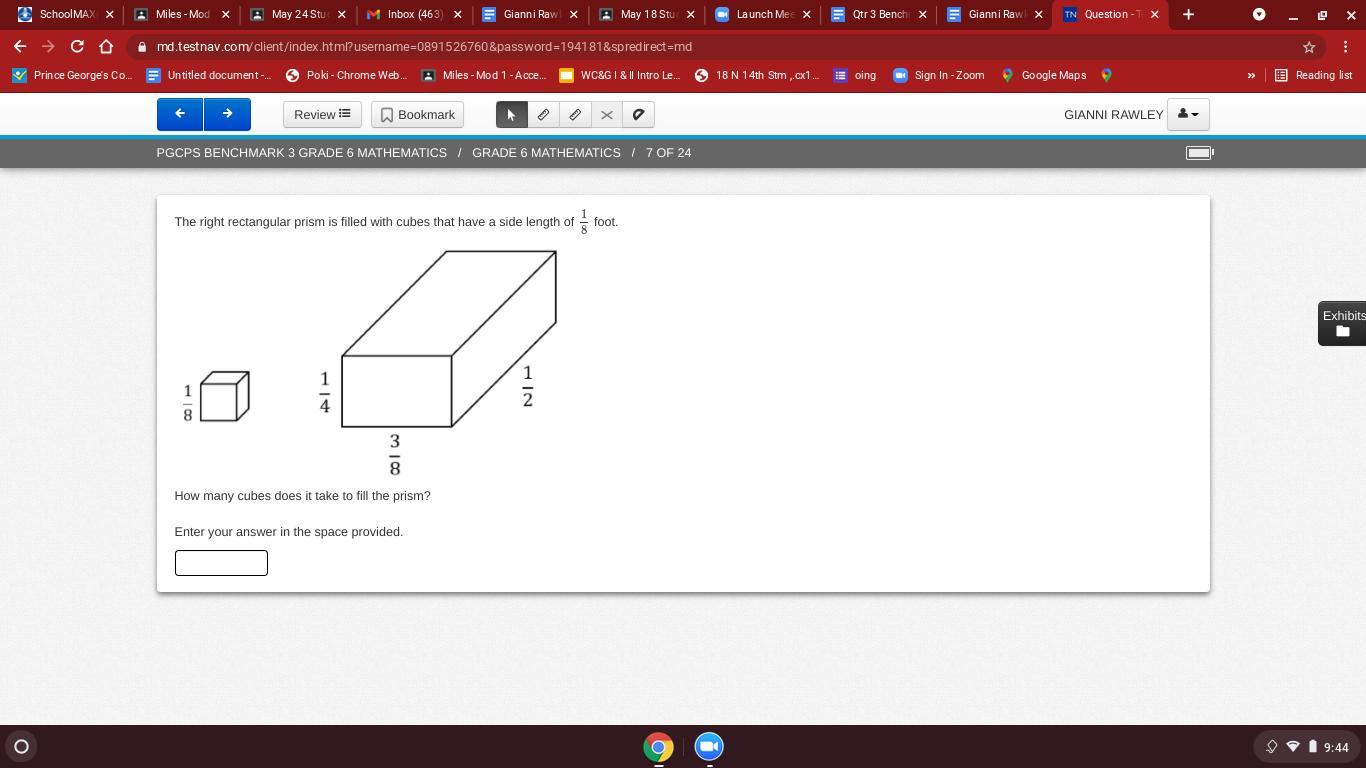Click the '7 OF 24' question counter
Screen dimensions: 1366x768
coord(668,153)
